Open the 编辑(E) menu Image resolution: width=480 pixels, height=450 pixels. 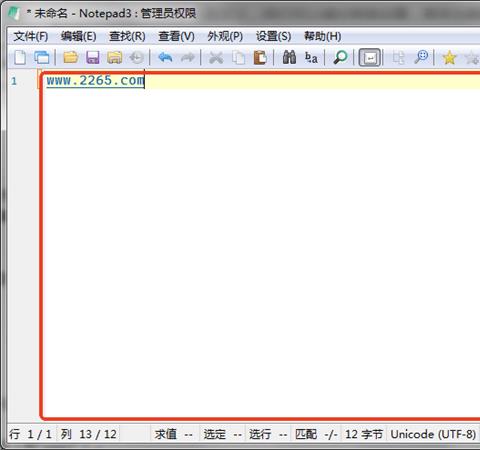tap(79, 36)
